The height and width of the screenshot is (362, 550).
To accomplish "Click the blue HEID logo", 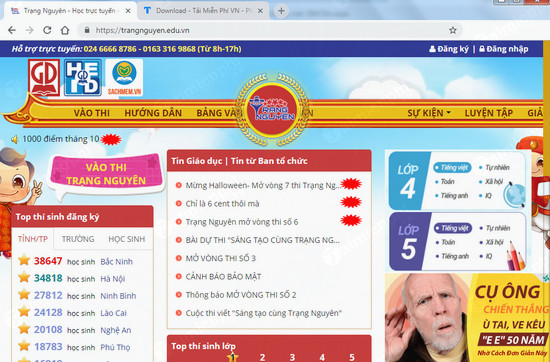I will coord(83,78).
